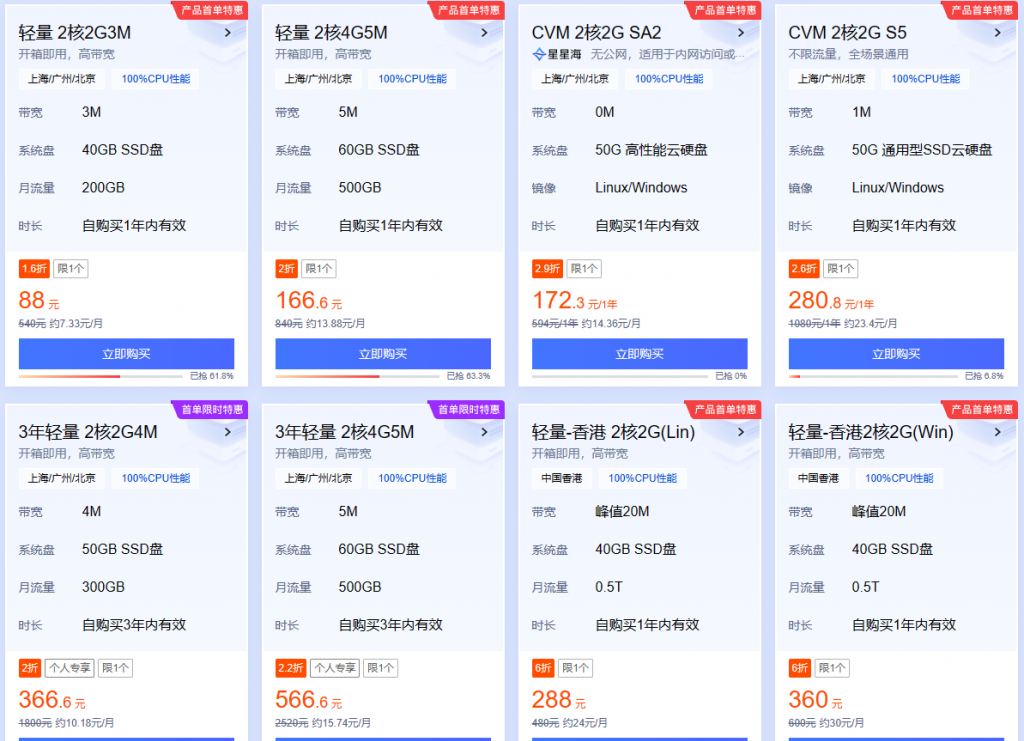The width and height of the screenshot is (1024, 741).
Task: Select 中国香港 tag on 轻量-香港 2核2G(Lin)
Action: click(562, 479)
